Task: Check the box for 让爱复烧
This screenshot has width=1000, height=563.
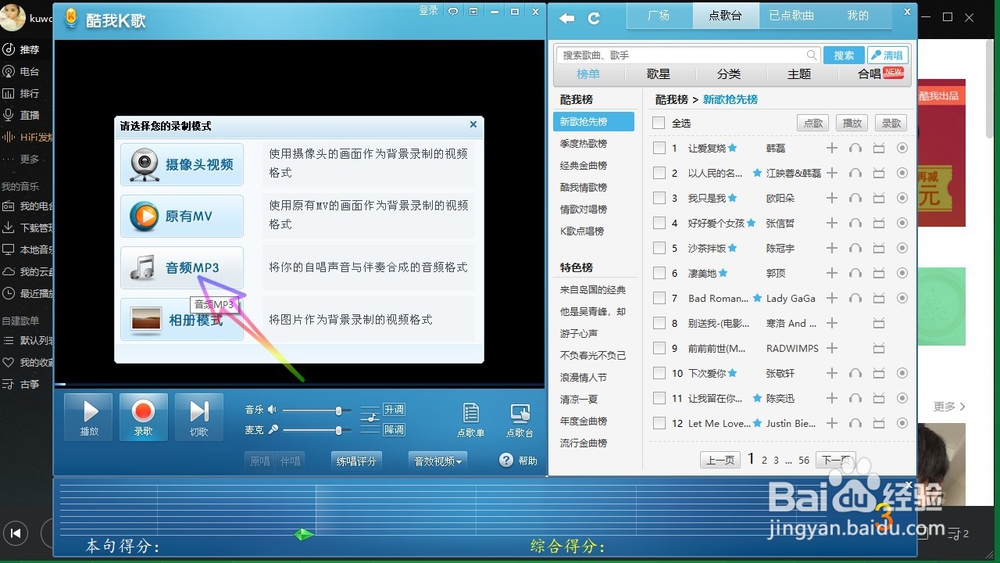Action: pyautogui.click(x=659, y=148)
